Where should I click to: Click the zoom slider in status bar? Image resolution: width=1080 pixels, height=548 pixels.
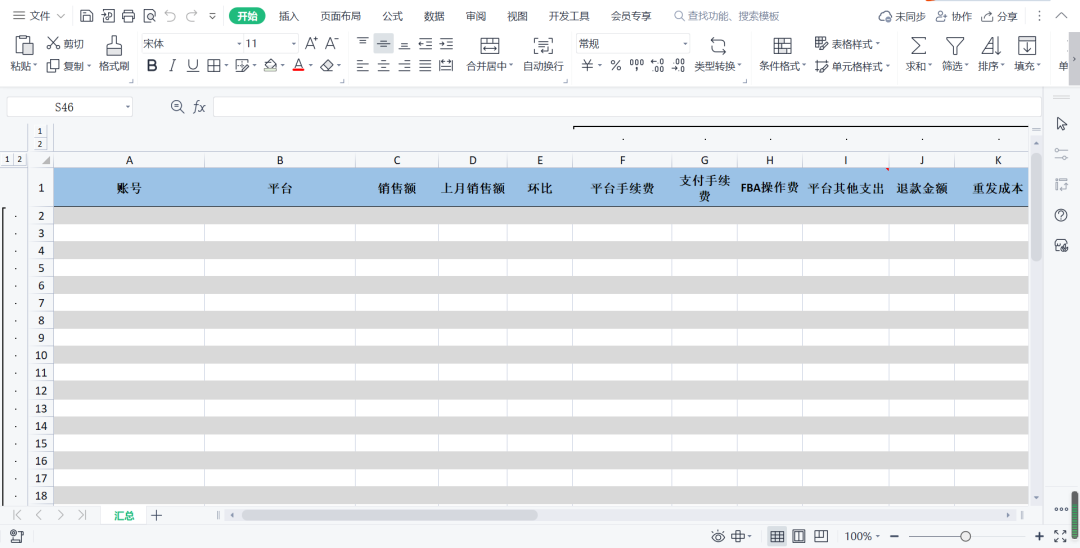(x=965, y=537)
